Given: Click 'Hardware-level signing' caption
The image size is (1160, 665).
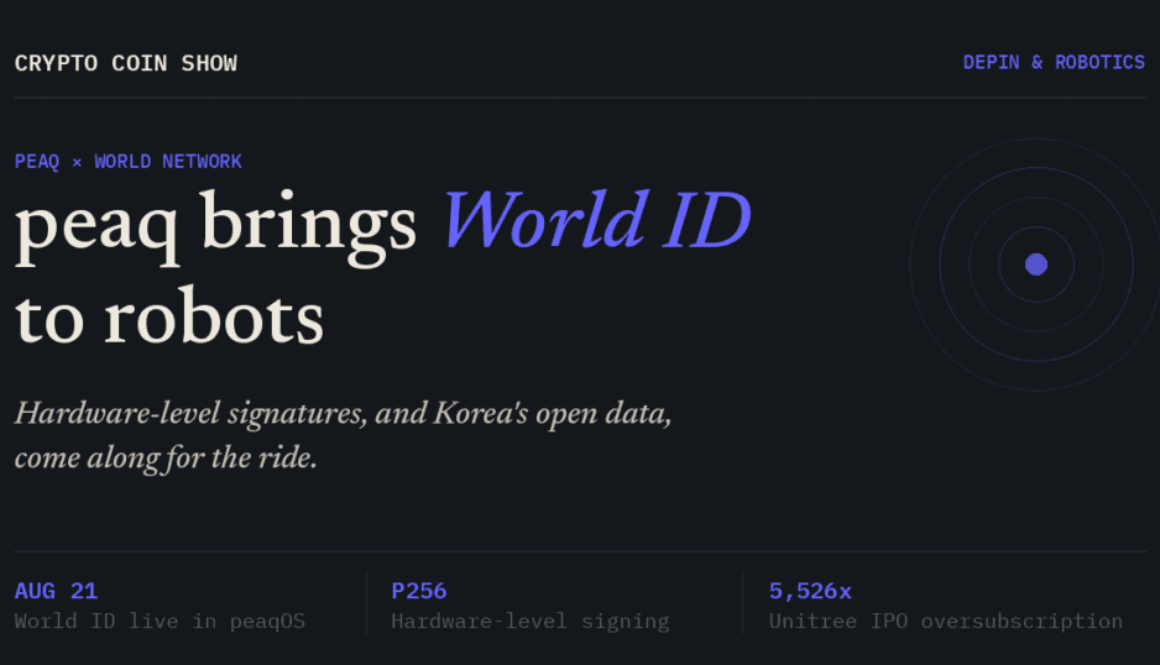Looking at the screenshot, I should (x=530, y=621).
